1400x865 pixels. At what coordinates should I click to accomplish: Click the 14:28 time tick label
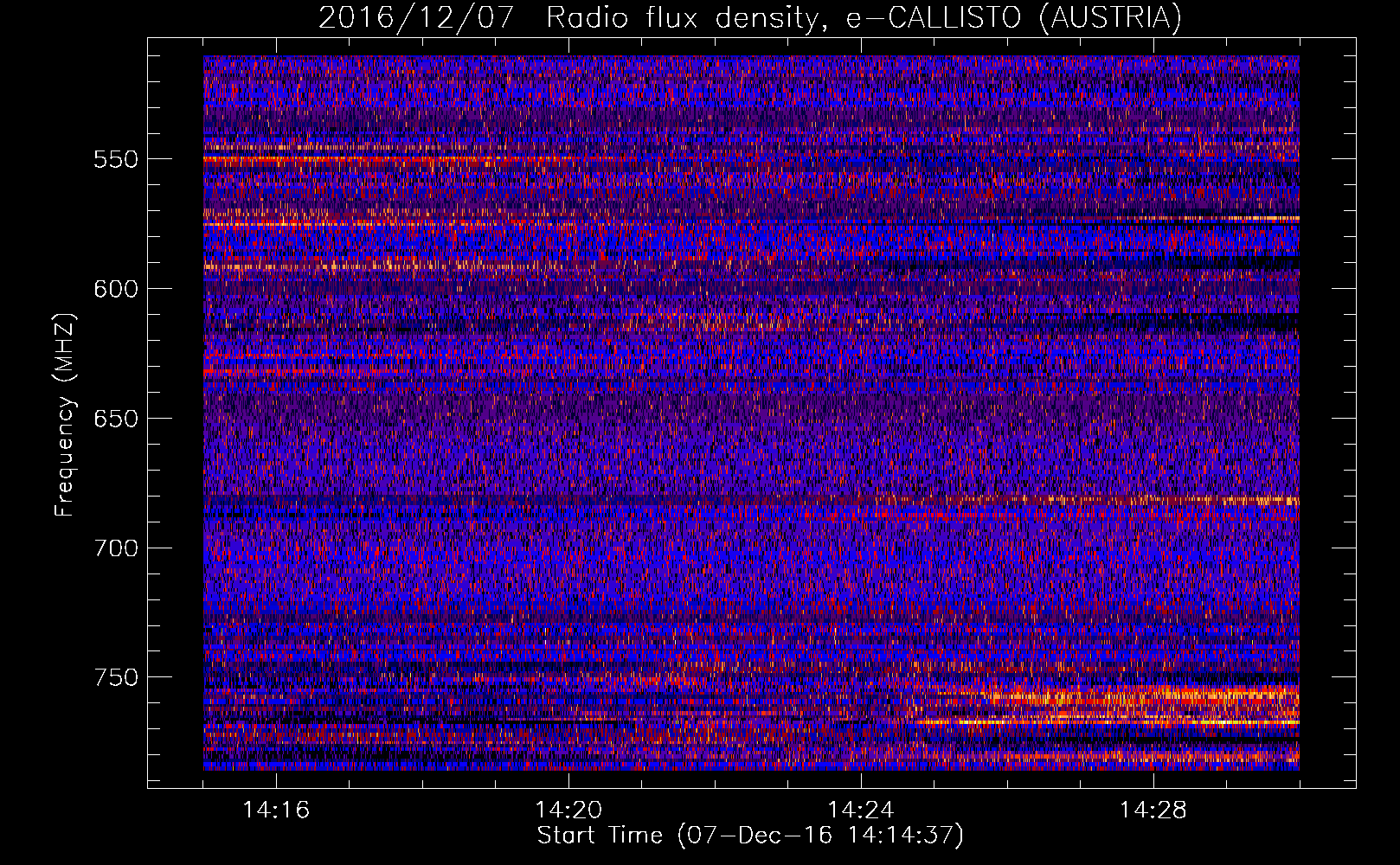1153,811
